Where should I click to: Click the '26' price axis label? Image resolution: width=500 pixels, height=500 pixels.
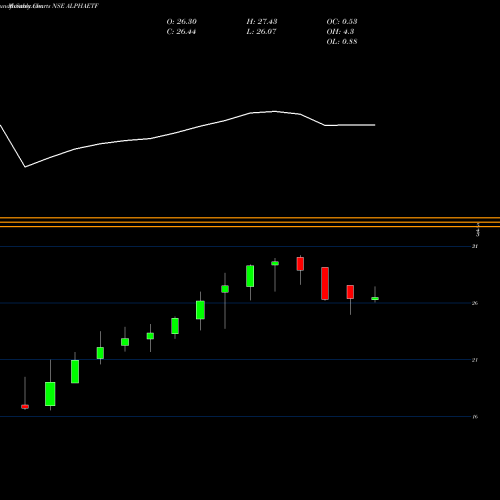[475, 303]
